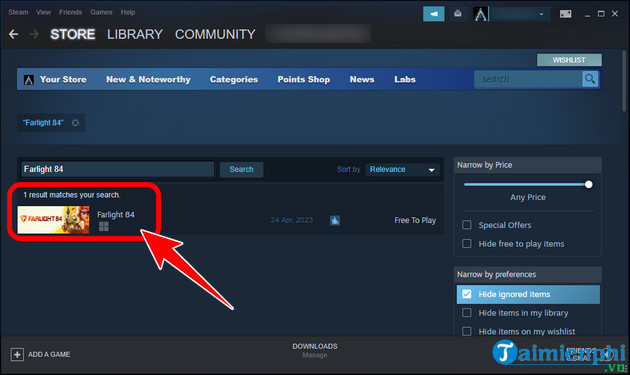Switch to the LIBRARY tab
Screen dimensions: 630x375
coord(135,34)
